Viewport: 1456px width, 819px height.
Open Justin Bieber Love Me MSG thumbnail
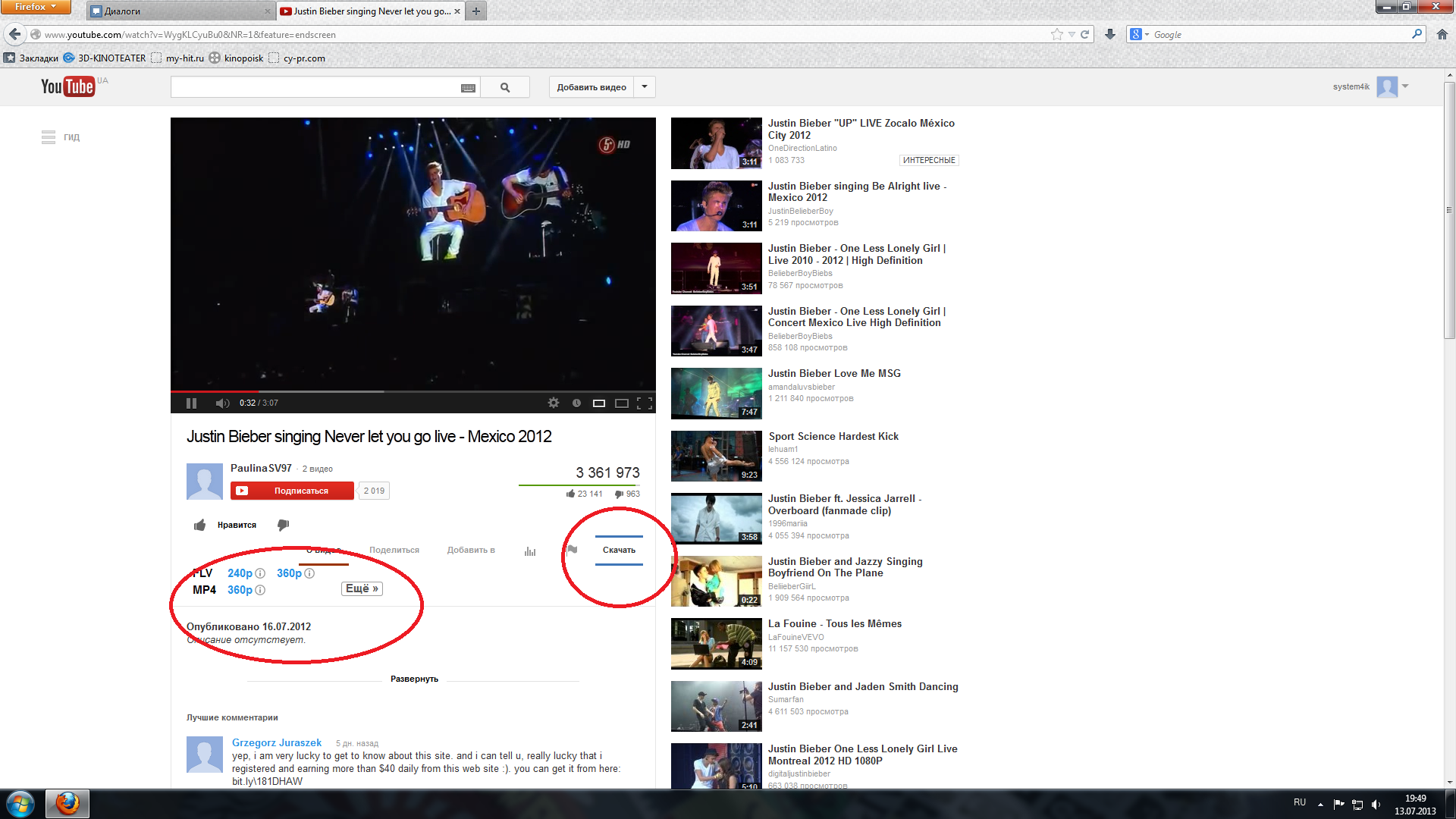717,394
